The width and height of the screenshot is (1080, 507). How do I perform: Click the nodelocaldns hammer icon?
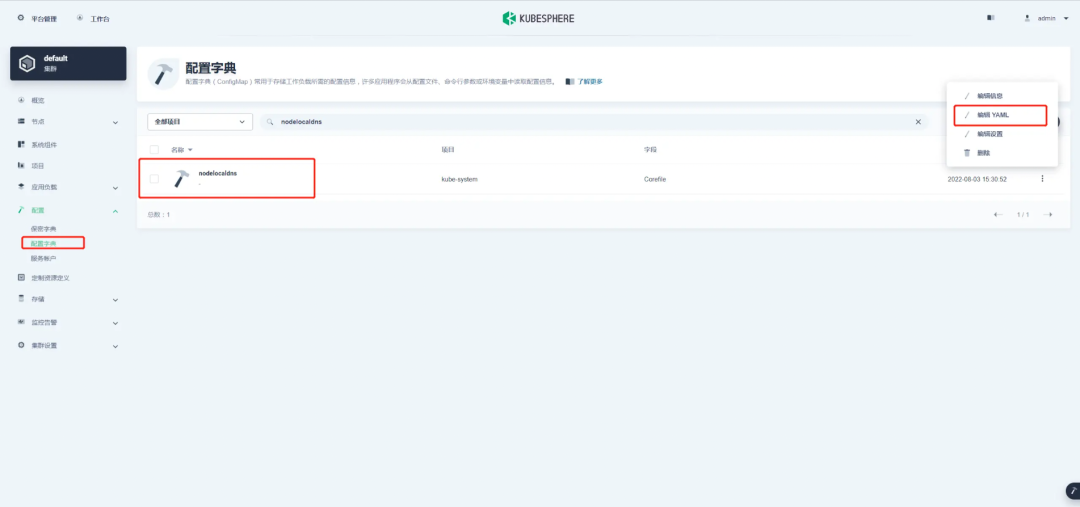(x=181, y=178)
